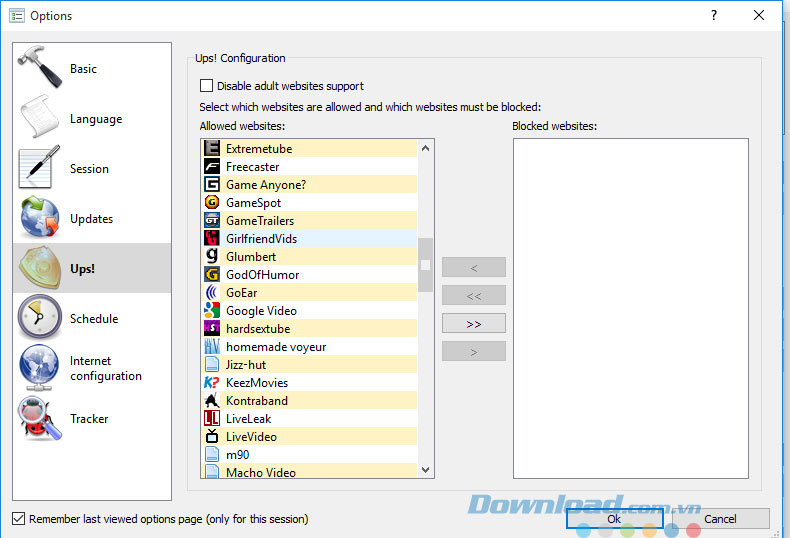Image resolution: width=790 pixels, height=538 pixels.
Task: Select the Session notepad icon
Action: (39, 168)
